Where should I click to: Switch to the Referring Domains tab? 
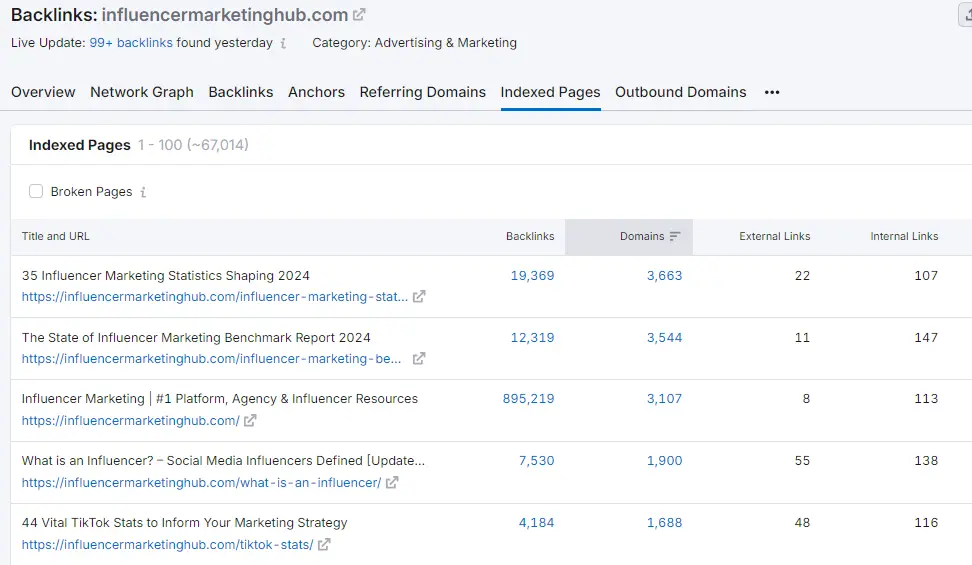[x=422, y=92]
